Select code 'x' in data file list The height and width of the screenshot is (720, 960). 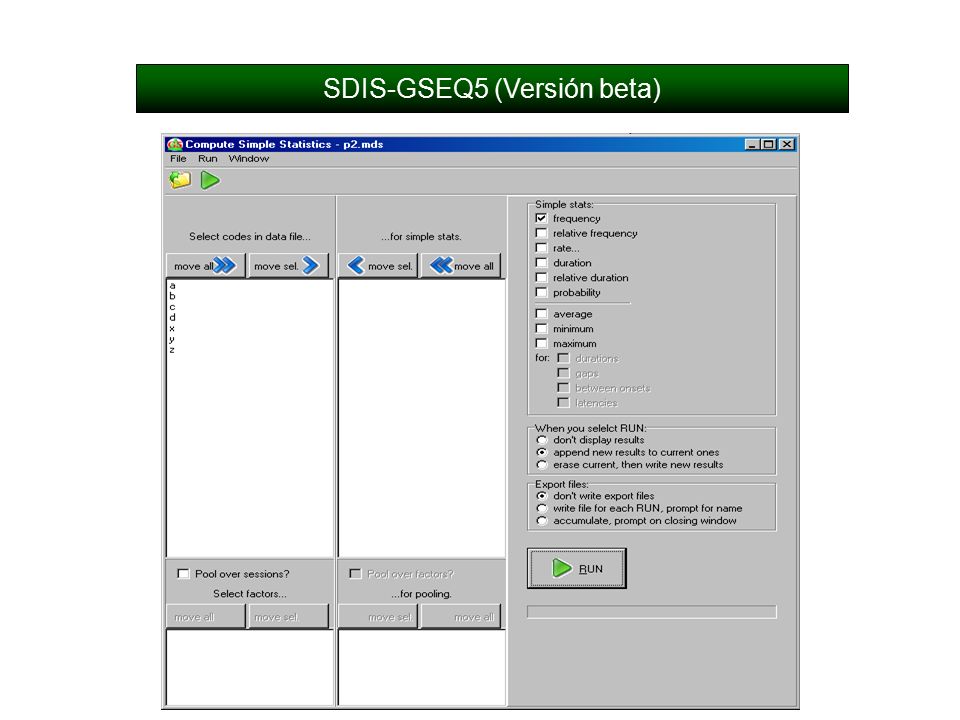(173, 328)
